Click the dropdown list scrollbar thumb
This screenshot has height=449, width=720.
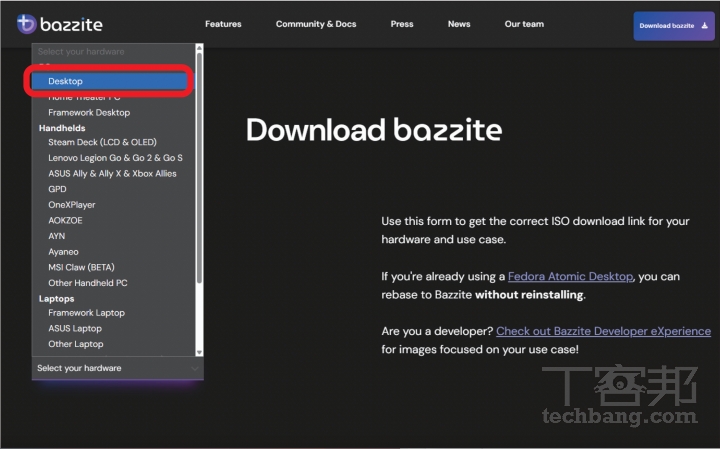coord(199,168)
